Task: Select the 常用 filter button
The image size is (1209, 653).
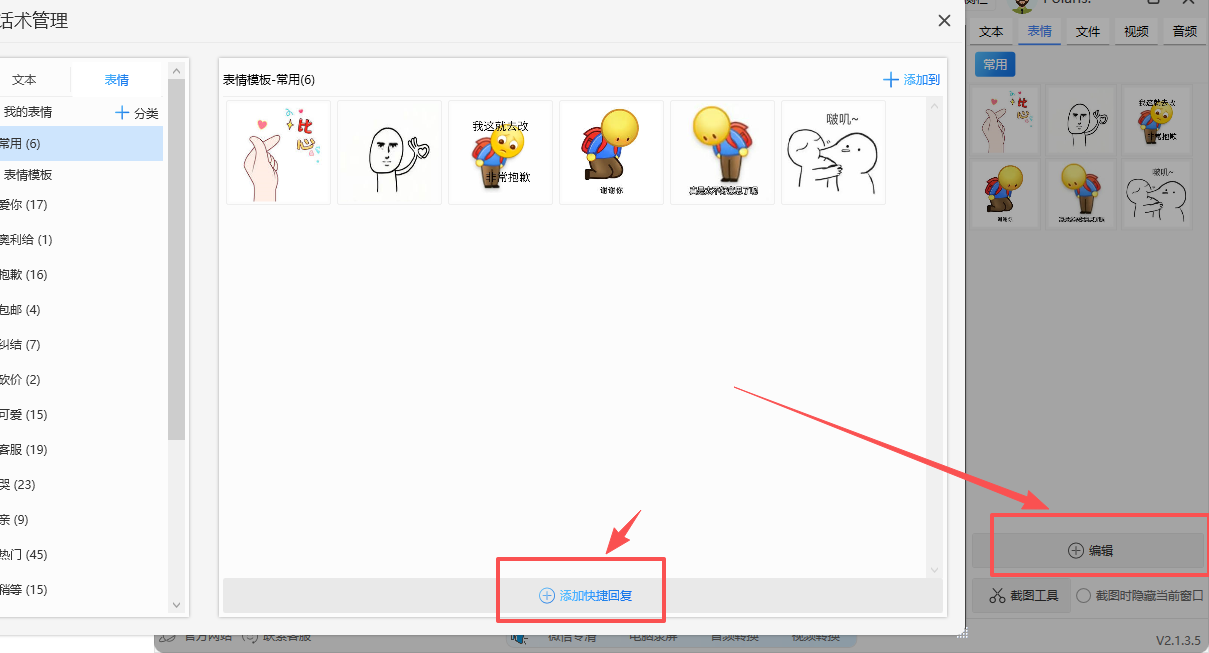Action: [994, 63]
